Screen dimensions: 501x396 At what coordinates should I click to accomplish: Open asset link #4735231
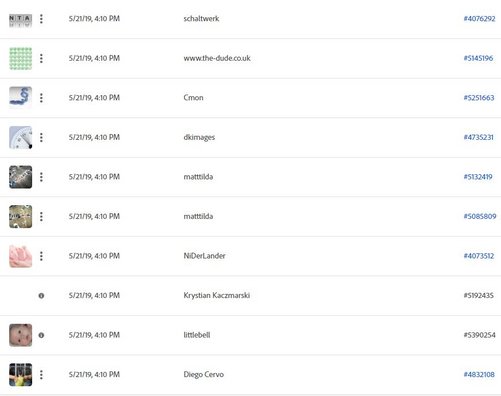click(479, 137)
